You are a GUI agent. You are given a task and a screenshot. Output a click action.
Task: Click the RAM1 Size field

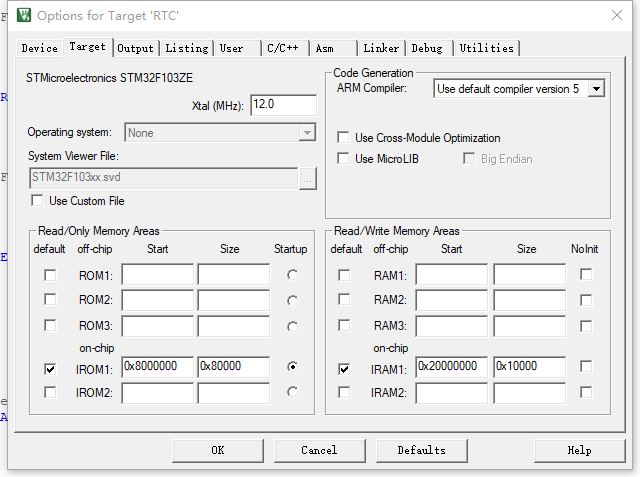(x=530, y=274)
